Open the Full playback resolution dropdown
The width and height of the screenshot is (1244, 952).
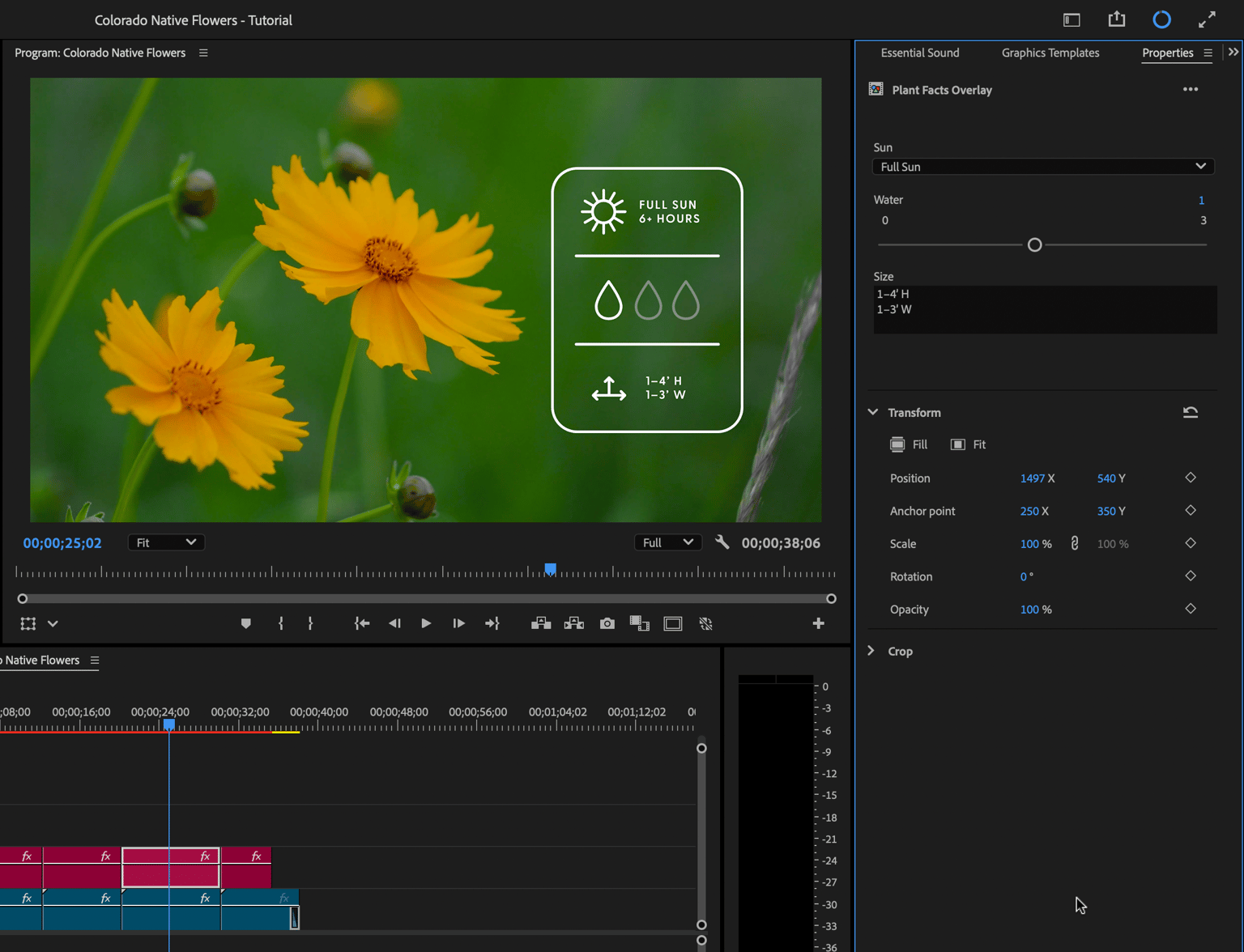tap(667, 543)
